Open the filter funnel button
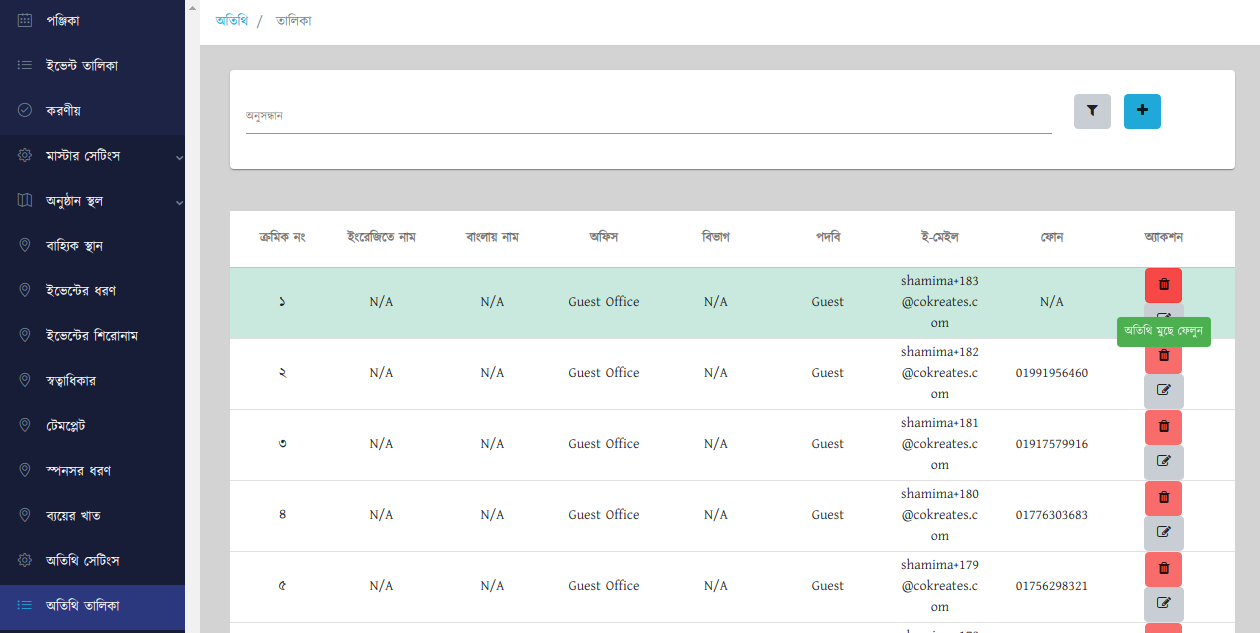Screen dimensions: 1260x633 (x=1092, y=111)
